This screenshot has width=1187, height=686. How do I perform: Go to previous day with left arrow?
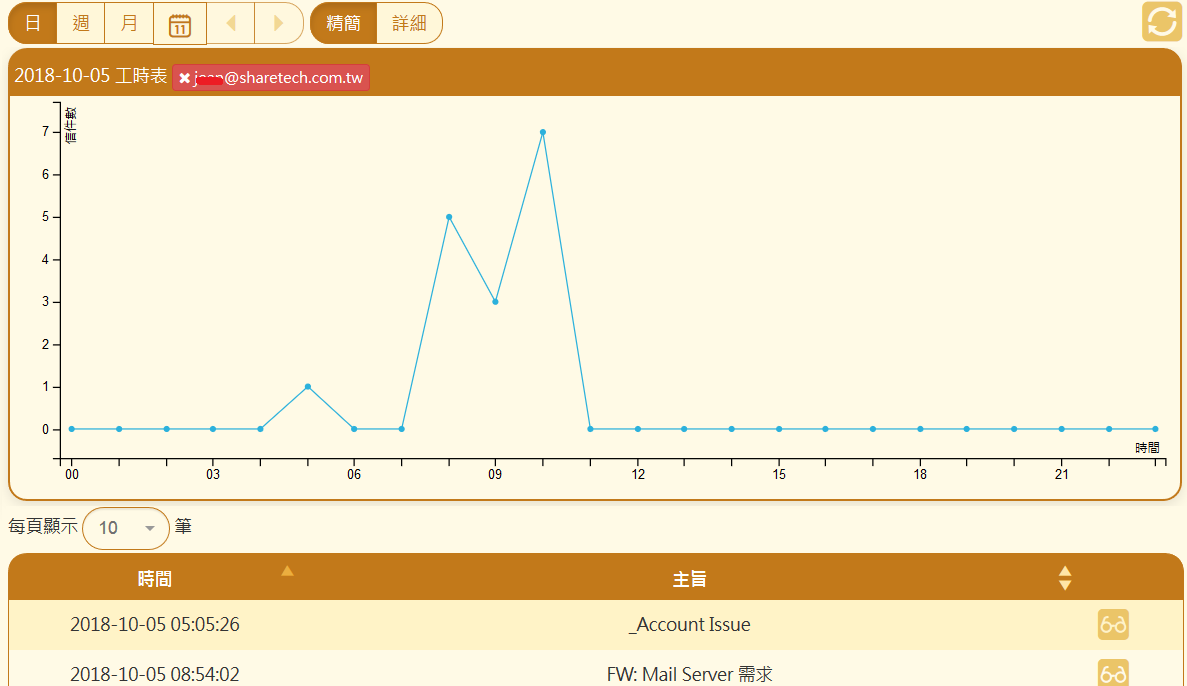(230, 23)
